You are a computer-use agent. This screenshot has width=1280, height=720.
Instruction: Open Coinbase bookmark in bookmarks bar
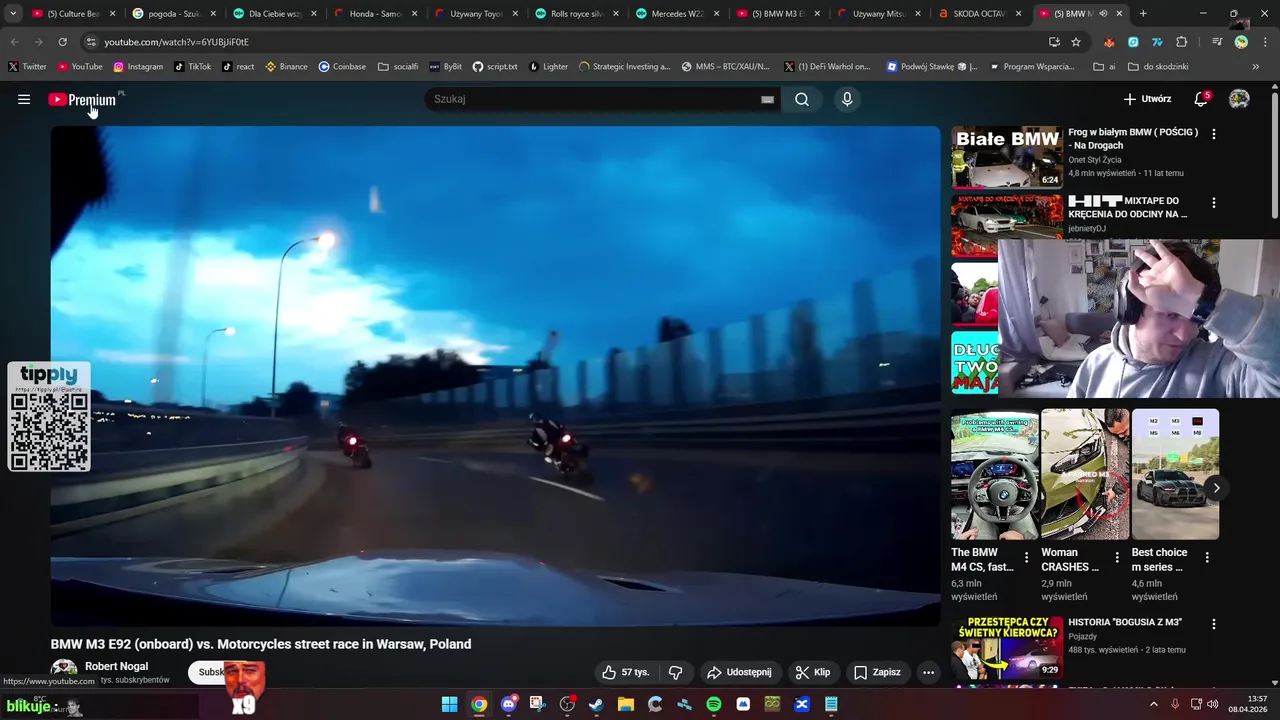(x=342, y=67)
